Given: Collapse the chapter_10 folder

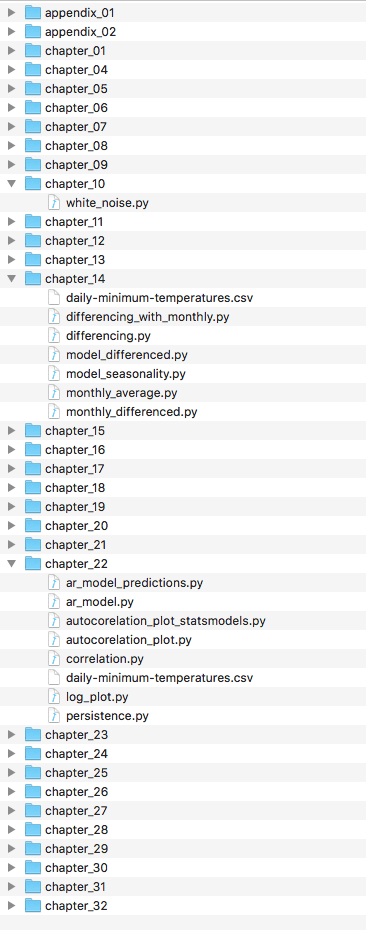Looking at the screenshot, I should tap(11, 183).
